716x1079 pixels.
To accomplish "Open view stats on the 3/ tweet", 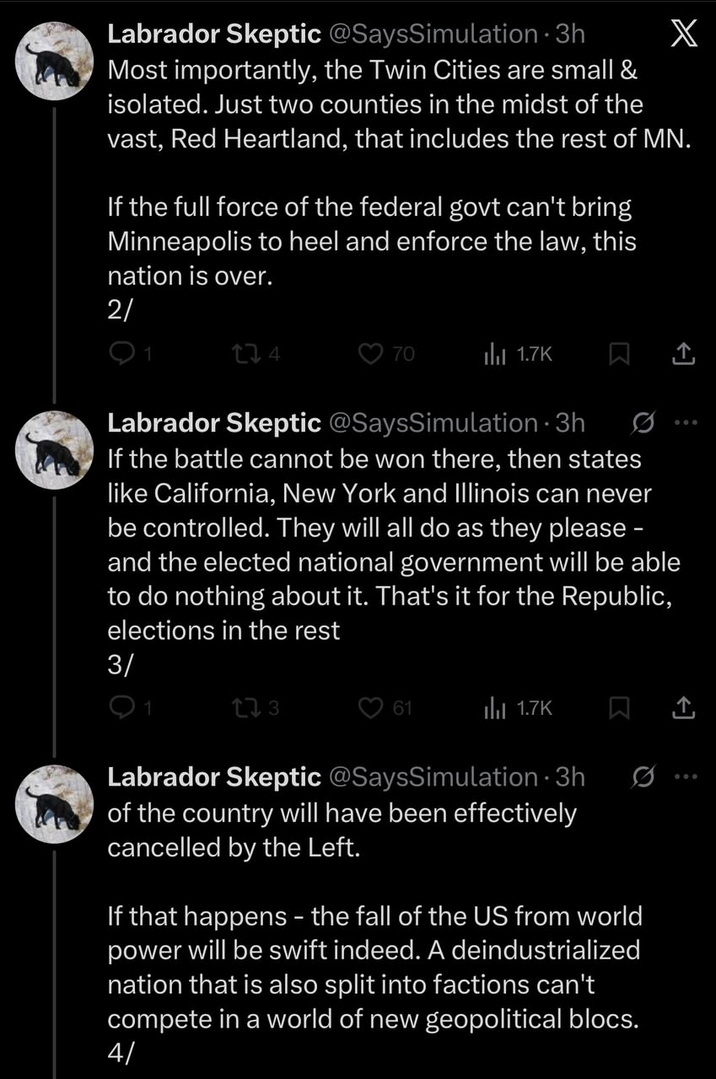I will pos(492,708).
